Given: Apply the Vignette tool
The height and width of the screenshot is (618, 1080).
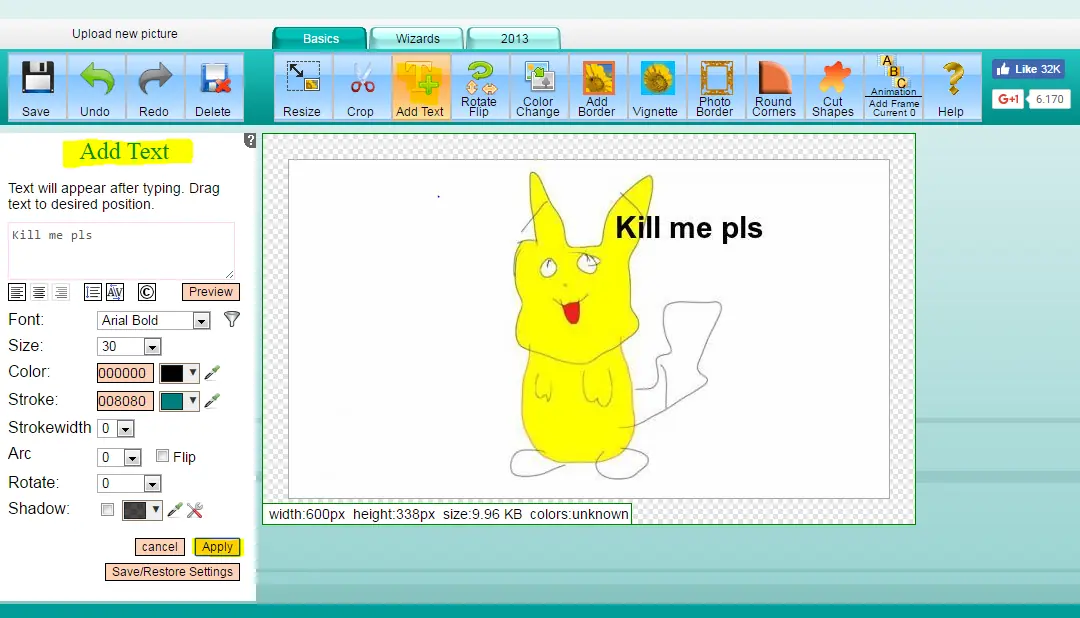Looking at the screenshot, I should [656, 87].
